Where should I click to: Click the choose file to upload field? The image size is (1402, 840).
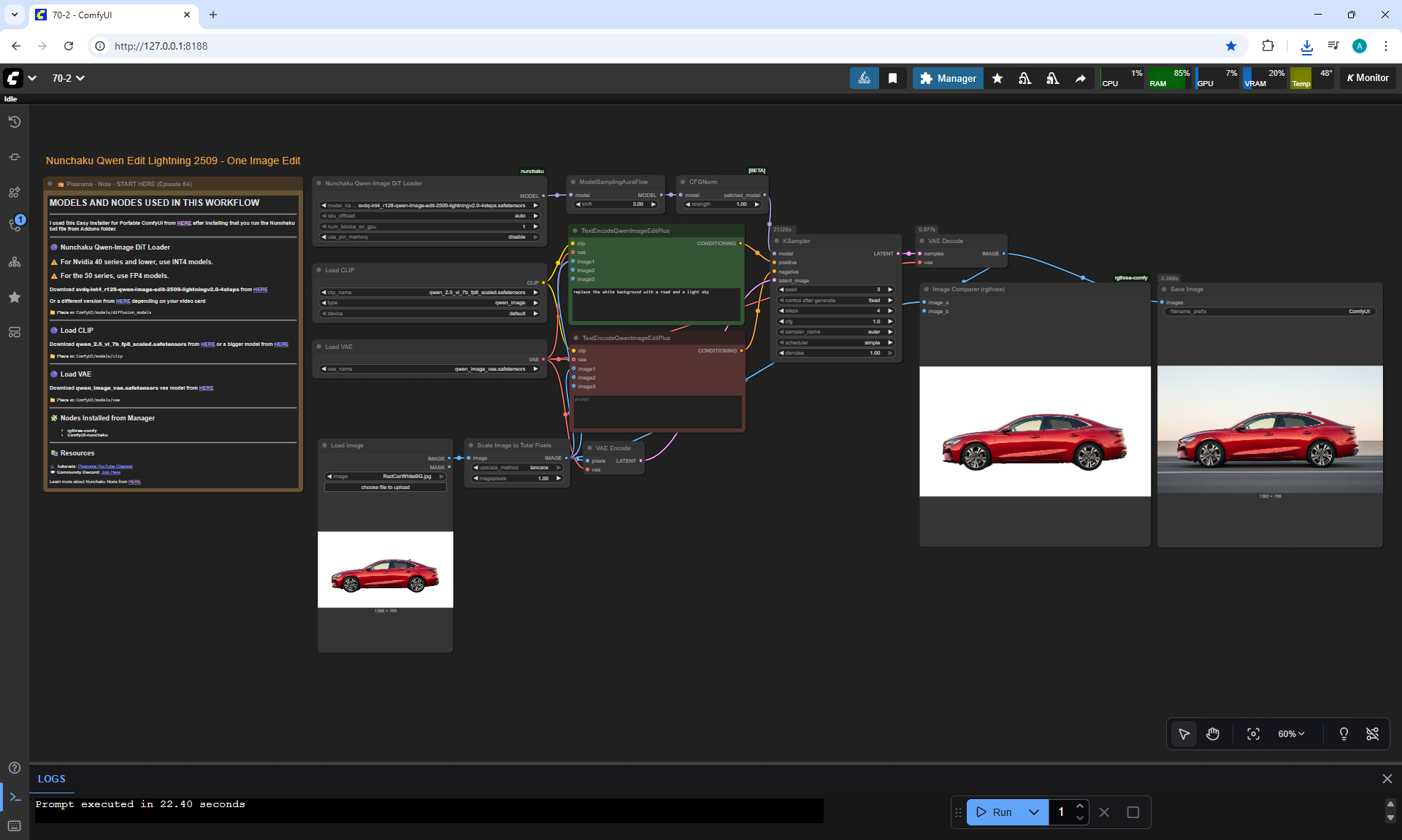point(385,488)
